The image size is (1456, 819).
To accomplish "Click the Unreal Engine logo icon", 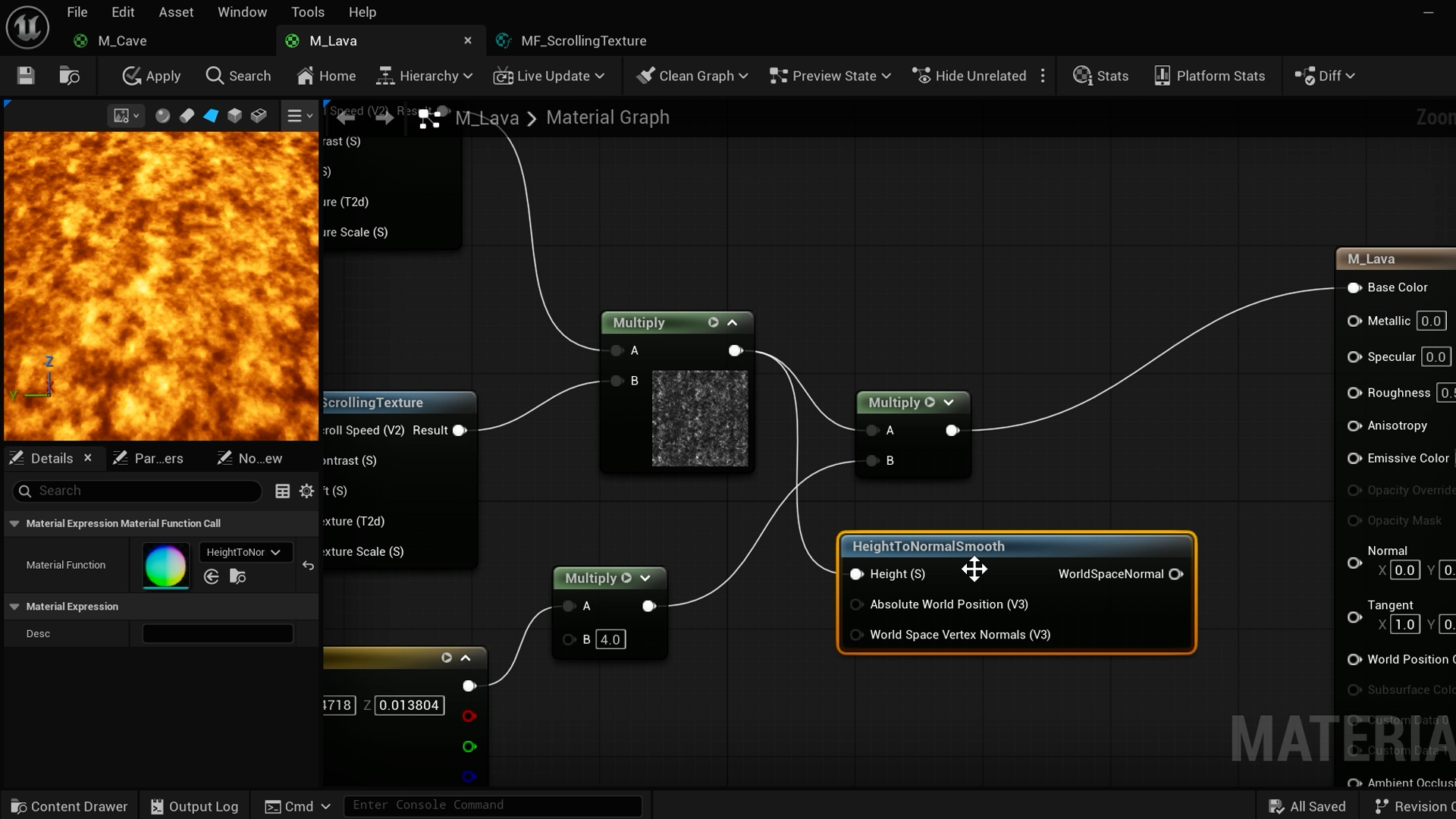I will click(x=27, y=27).
